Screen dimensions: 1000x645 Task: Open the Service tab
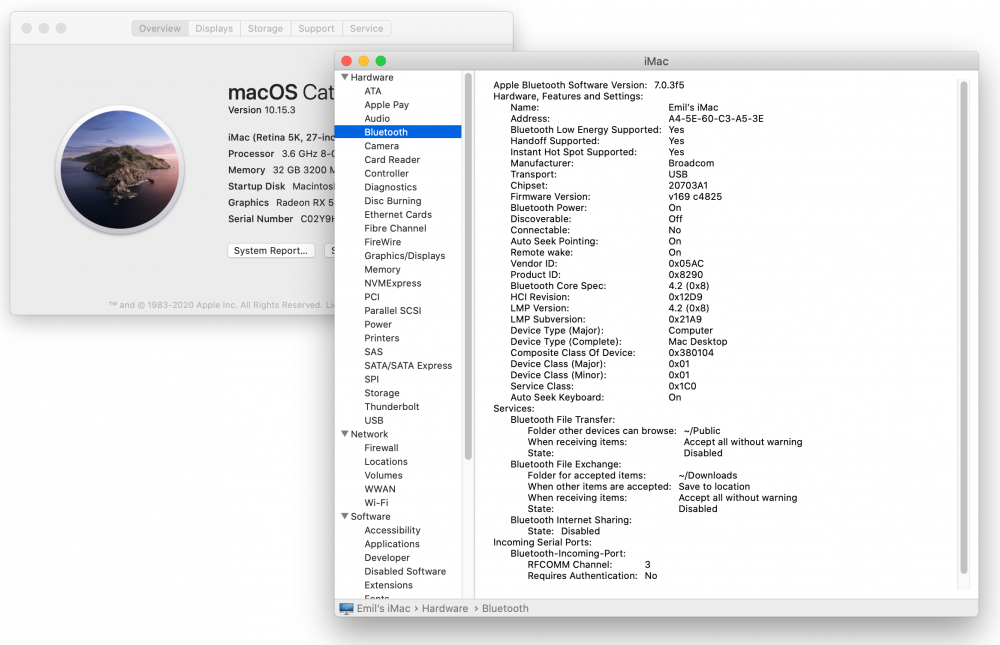click(x=367, y=29)
